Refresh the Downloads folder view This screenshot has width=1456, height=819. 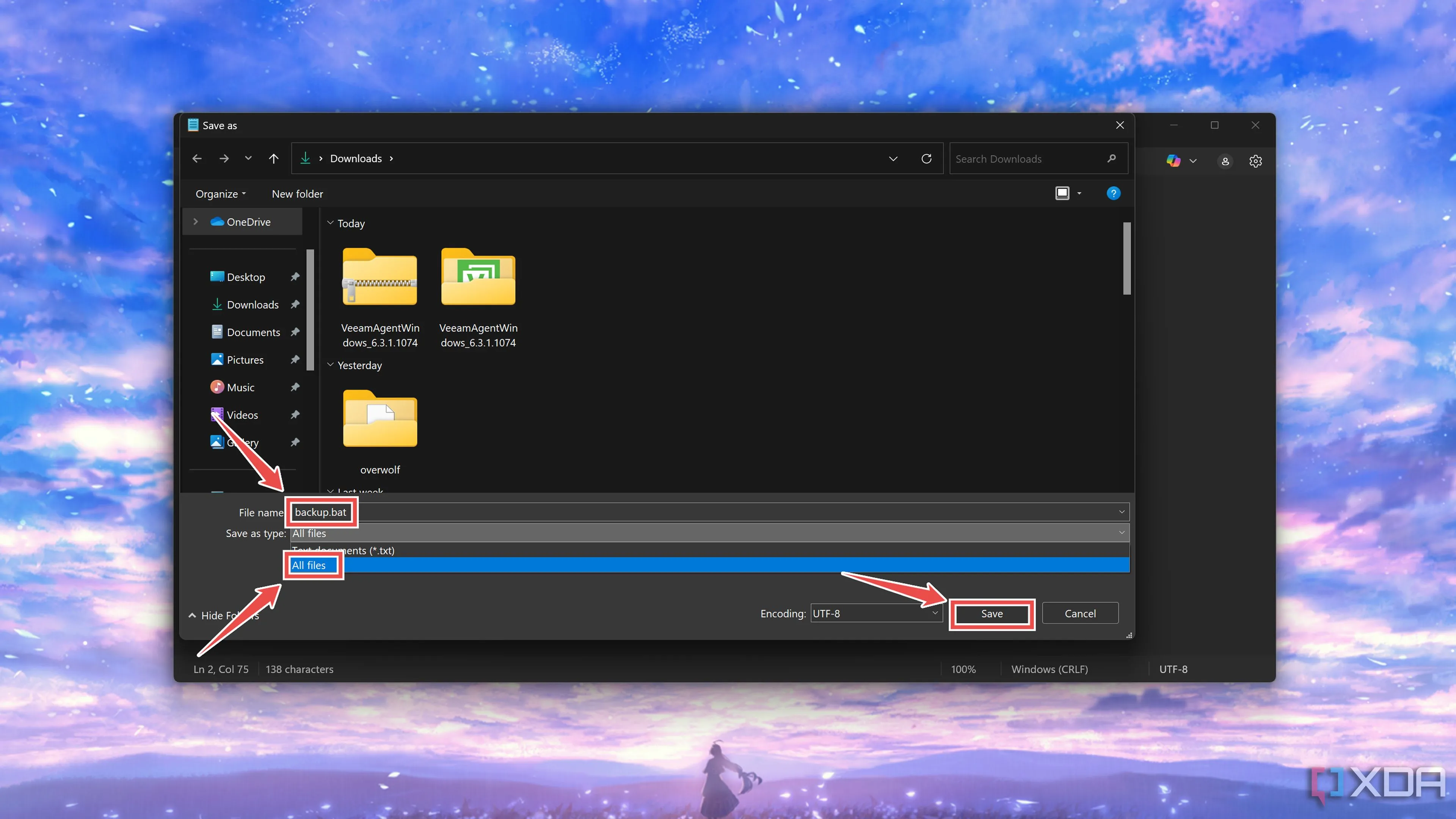[x=926, y=158]
